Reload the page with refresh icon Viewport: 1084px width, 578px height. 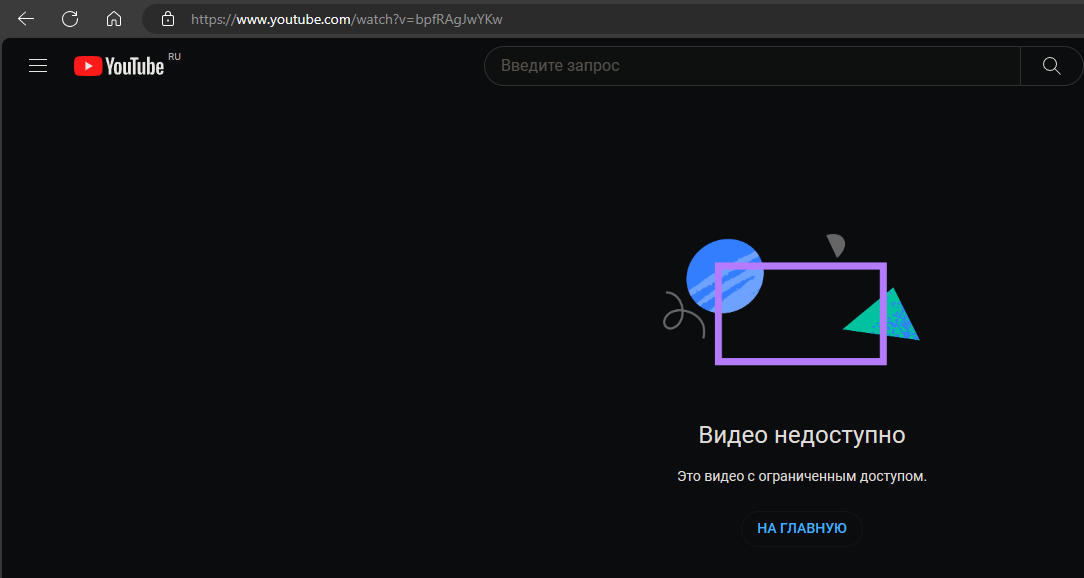pyautogui.click(x=70, y=19)
